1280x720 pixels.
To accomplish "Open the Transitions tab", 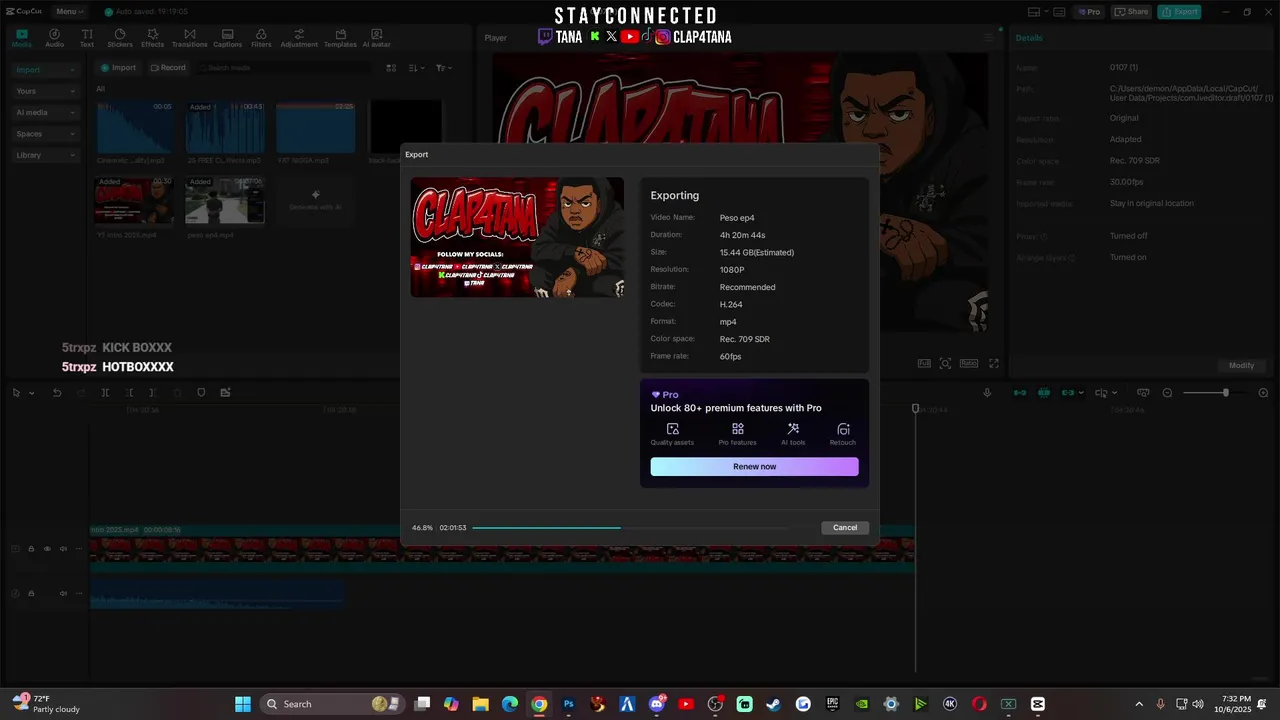I will [190, 38].
